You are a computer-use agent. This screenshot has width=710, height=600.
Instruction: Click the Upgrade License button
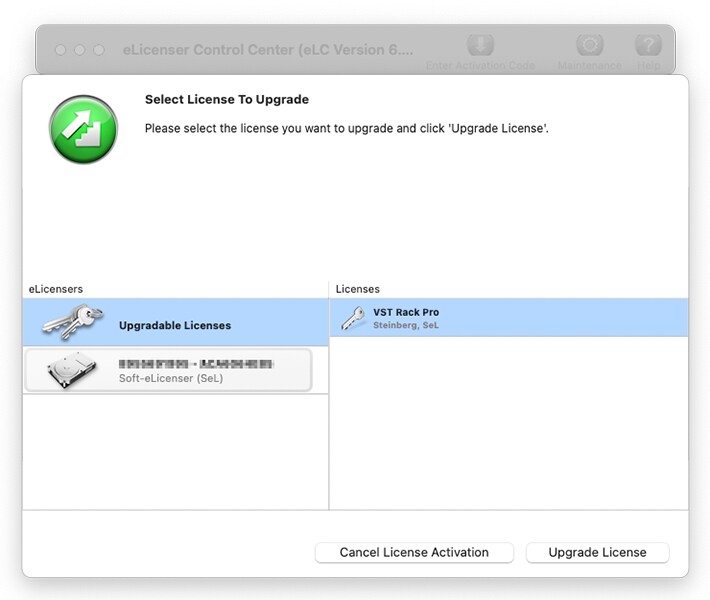tap(597, 552)
